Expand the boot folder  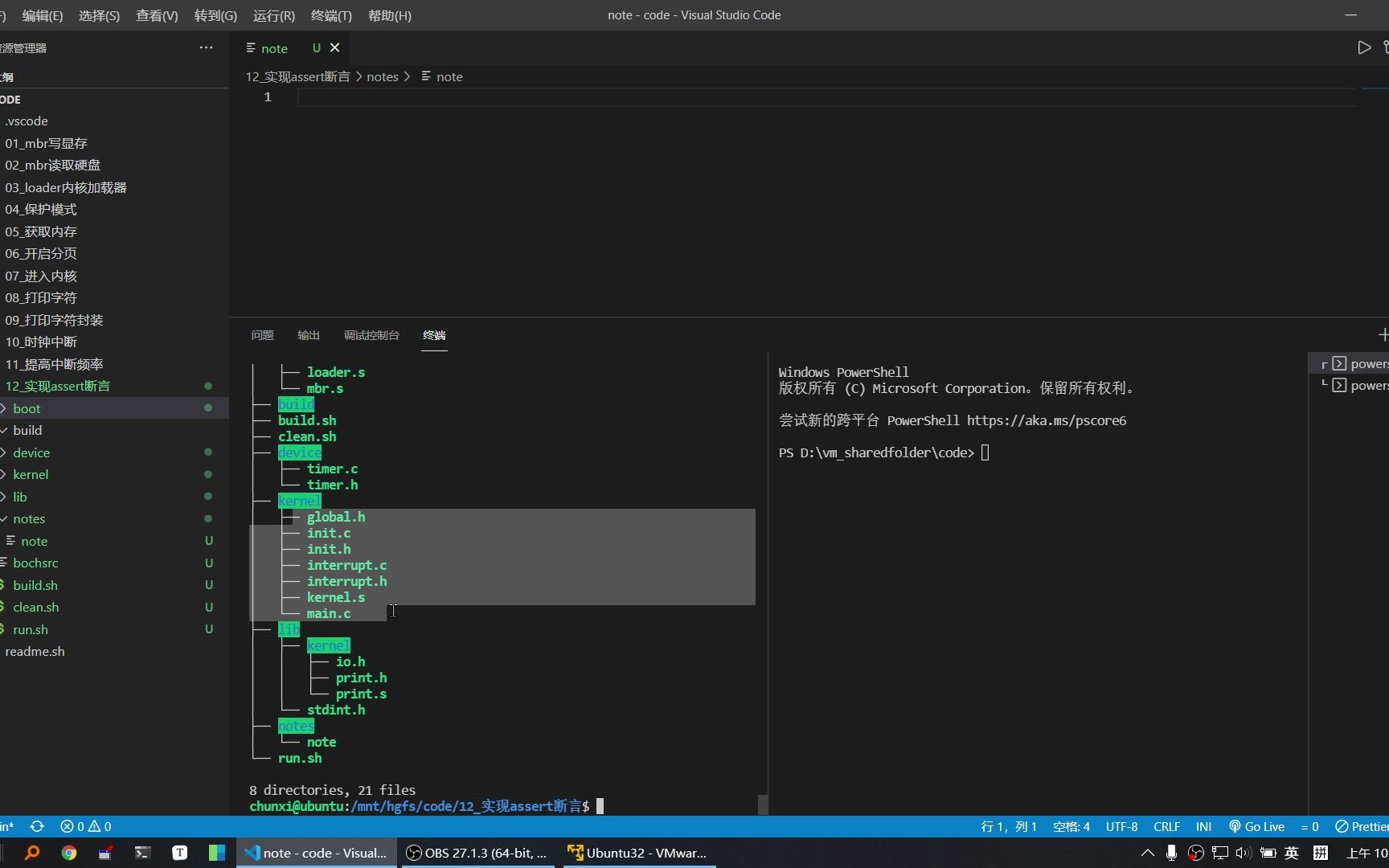(x=114, y=408)
